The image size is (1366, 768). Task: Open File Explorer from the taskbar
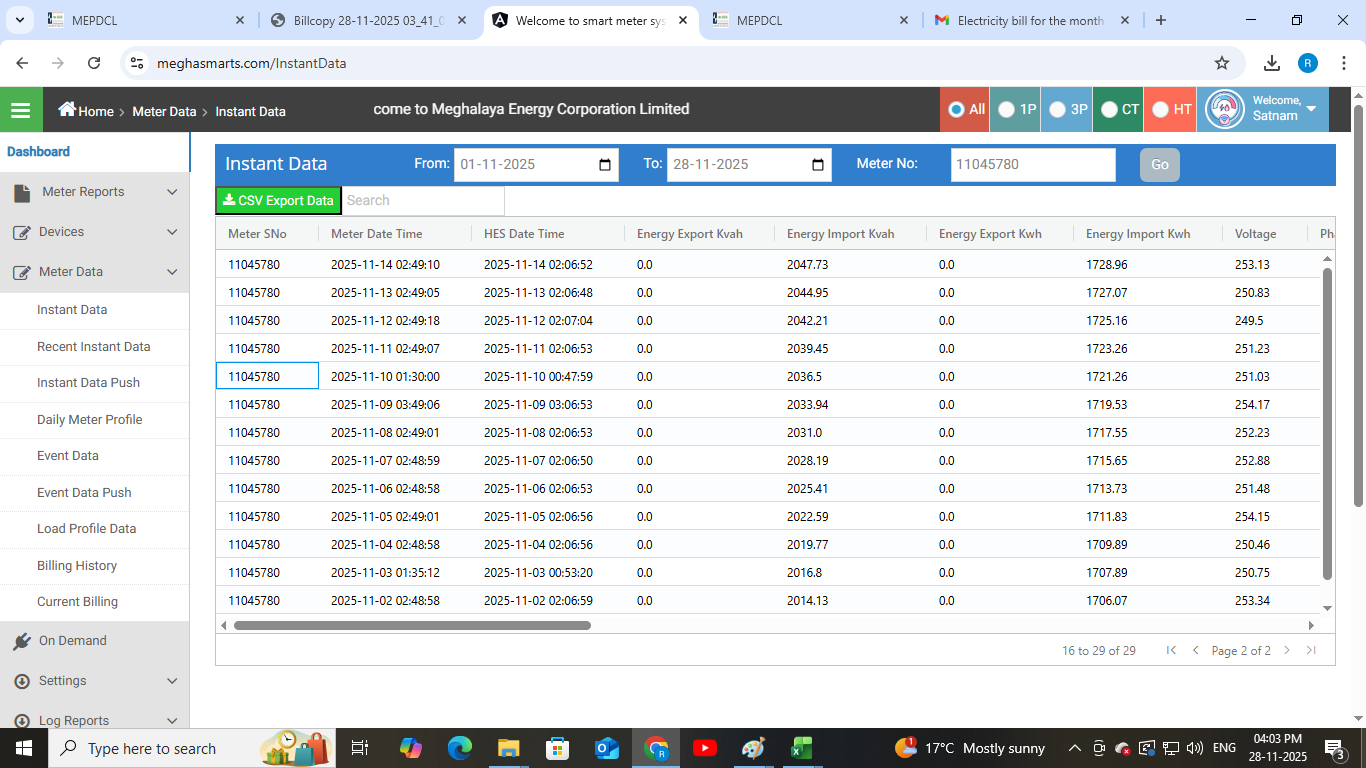pos(508,748)
